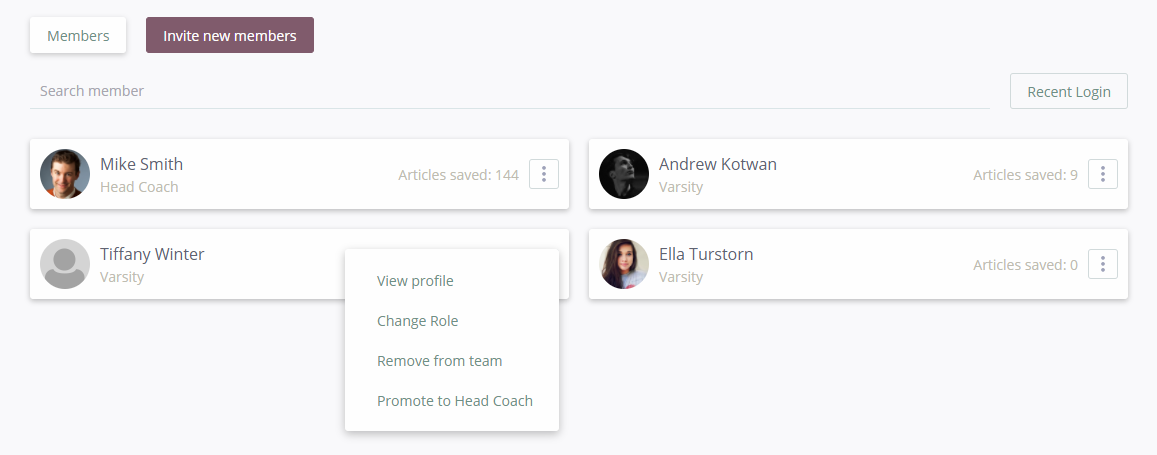Click Invite new members button
The width and height of the screenshot is (1157, 455).
tap(229, 35)
